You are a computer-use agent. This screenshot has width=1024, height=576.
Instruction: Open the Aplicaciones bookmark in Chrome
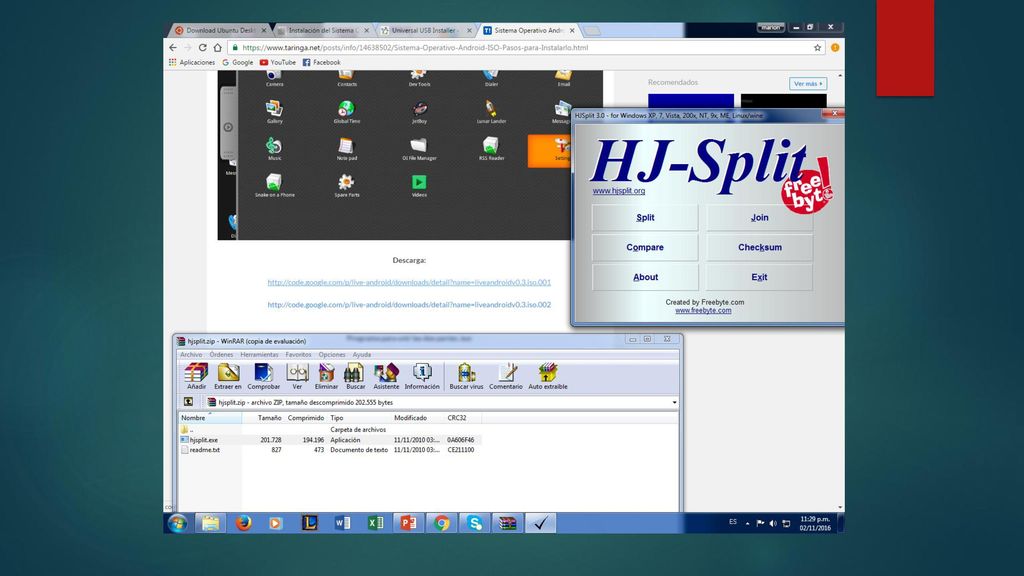[x=192, y=63]
